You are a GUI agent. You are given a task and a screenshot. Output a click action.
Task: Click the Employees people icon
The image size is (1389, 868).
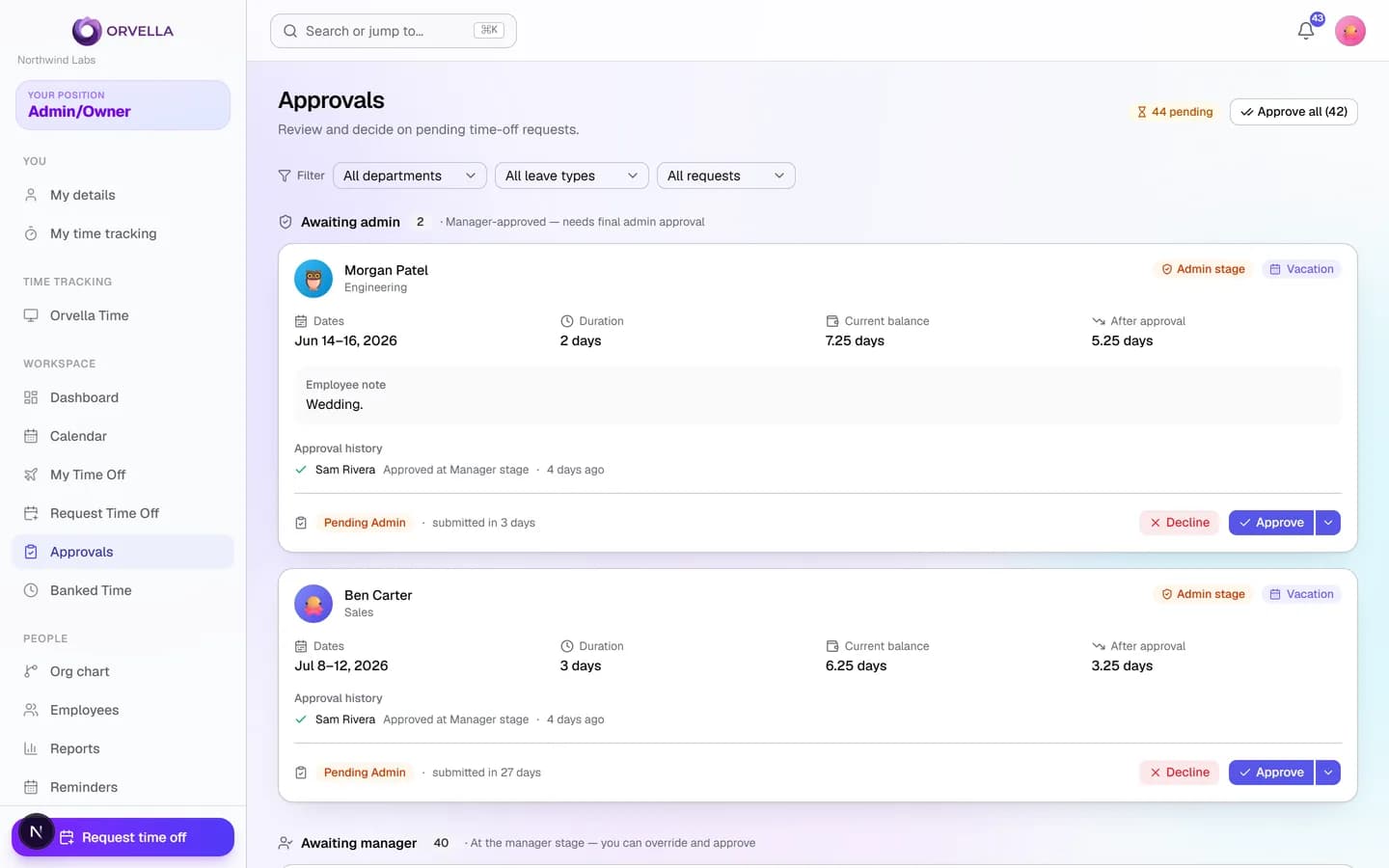[x=31, y=710]
